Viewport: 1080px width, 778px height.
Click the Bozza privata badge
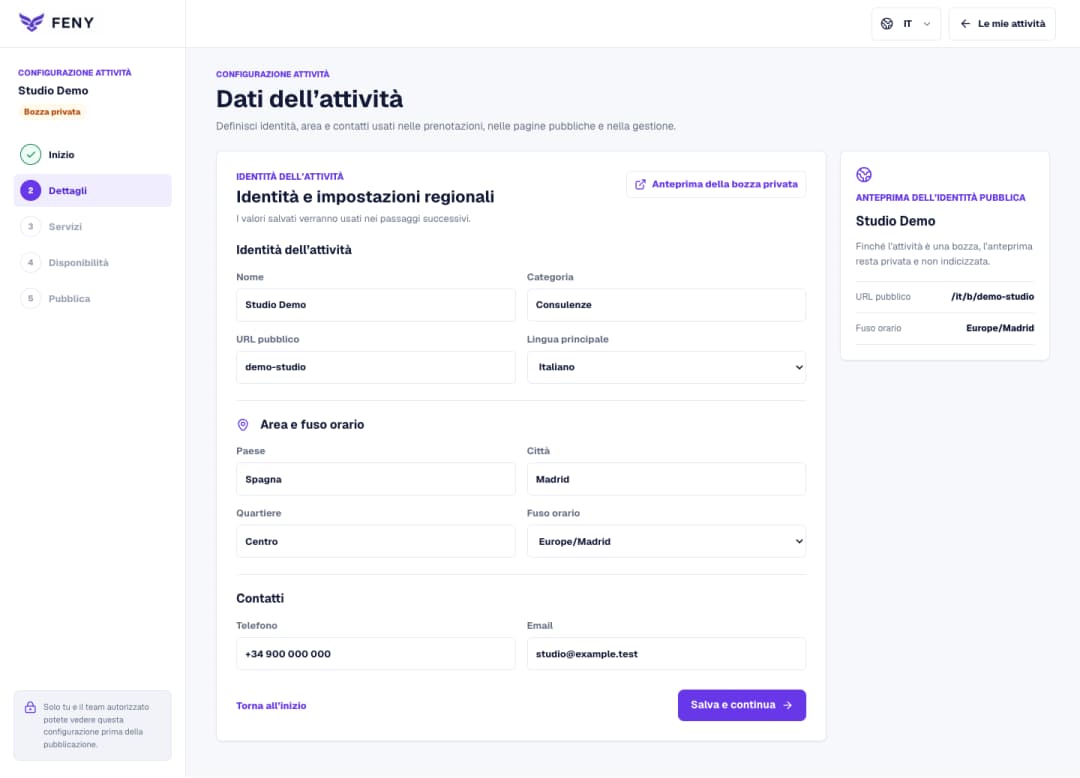(x=52, y=112)
